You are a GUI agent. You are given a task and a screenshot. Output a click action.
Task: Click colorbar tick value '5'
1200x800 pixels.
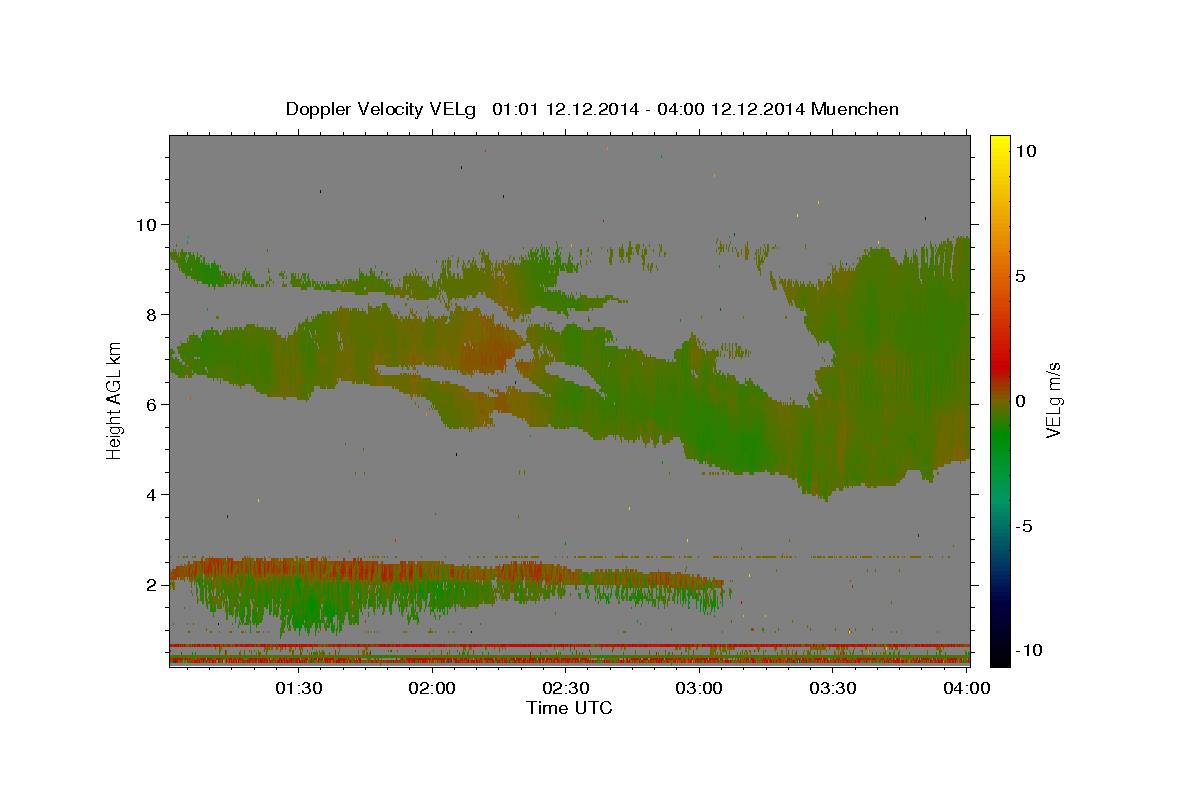coord(1020,276)
